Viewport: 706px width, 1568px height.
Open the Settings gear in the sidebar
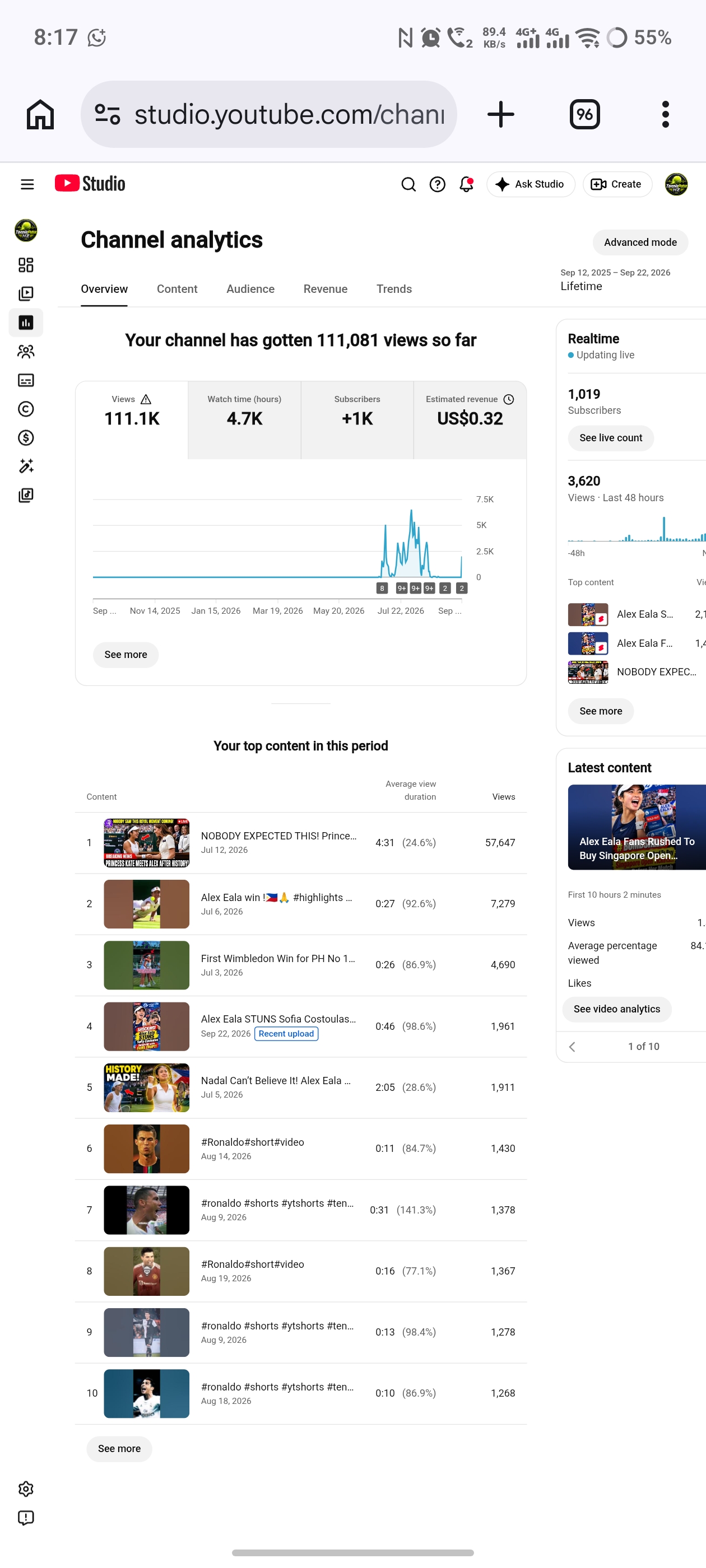click(26, 1489)
